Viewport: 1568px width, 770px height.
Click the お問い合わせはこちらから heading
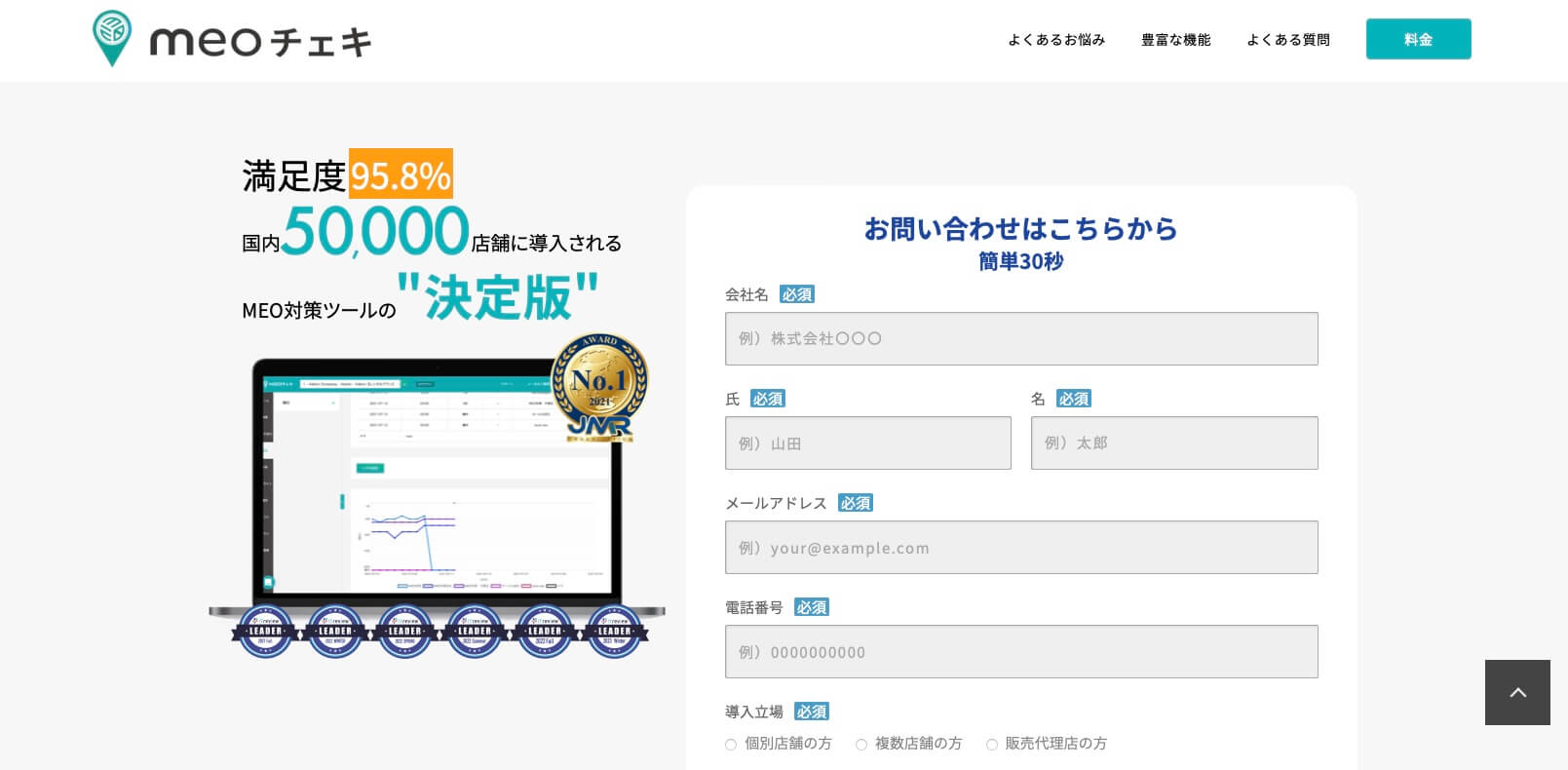[1021, 228]
